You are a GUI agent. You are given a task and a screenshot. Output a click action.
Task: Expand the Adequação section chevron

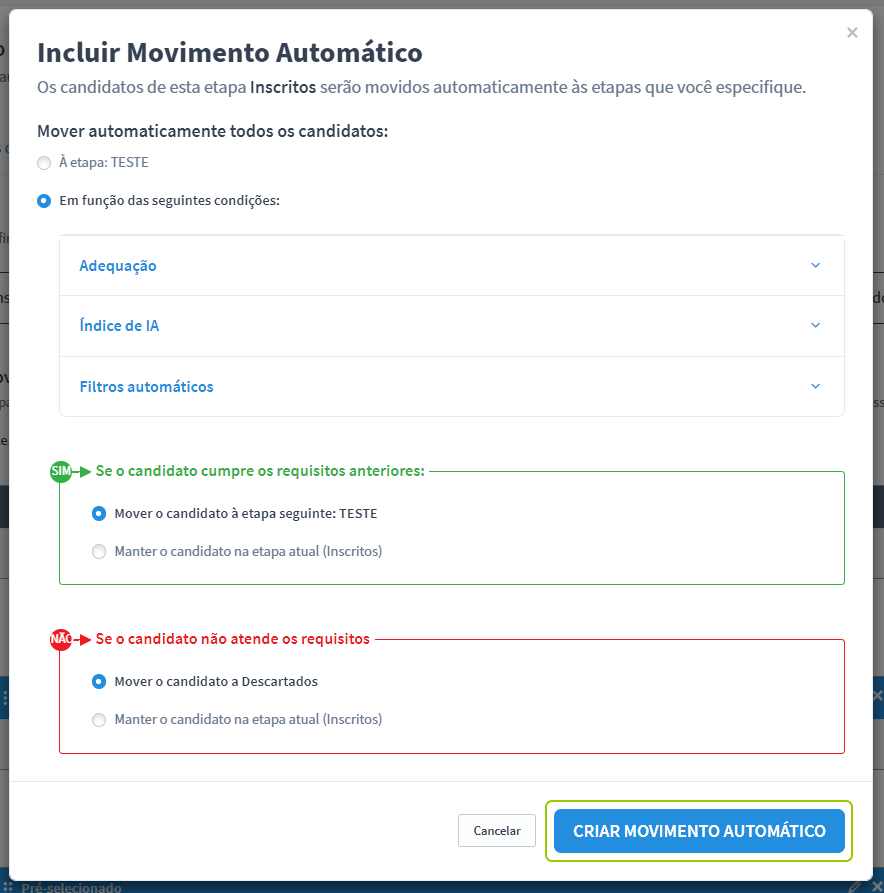pos(815,265)
